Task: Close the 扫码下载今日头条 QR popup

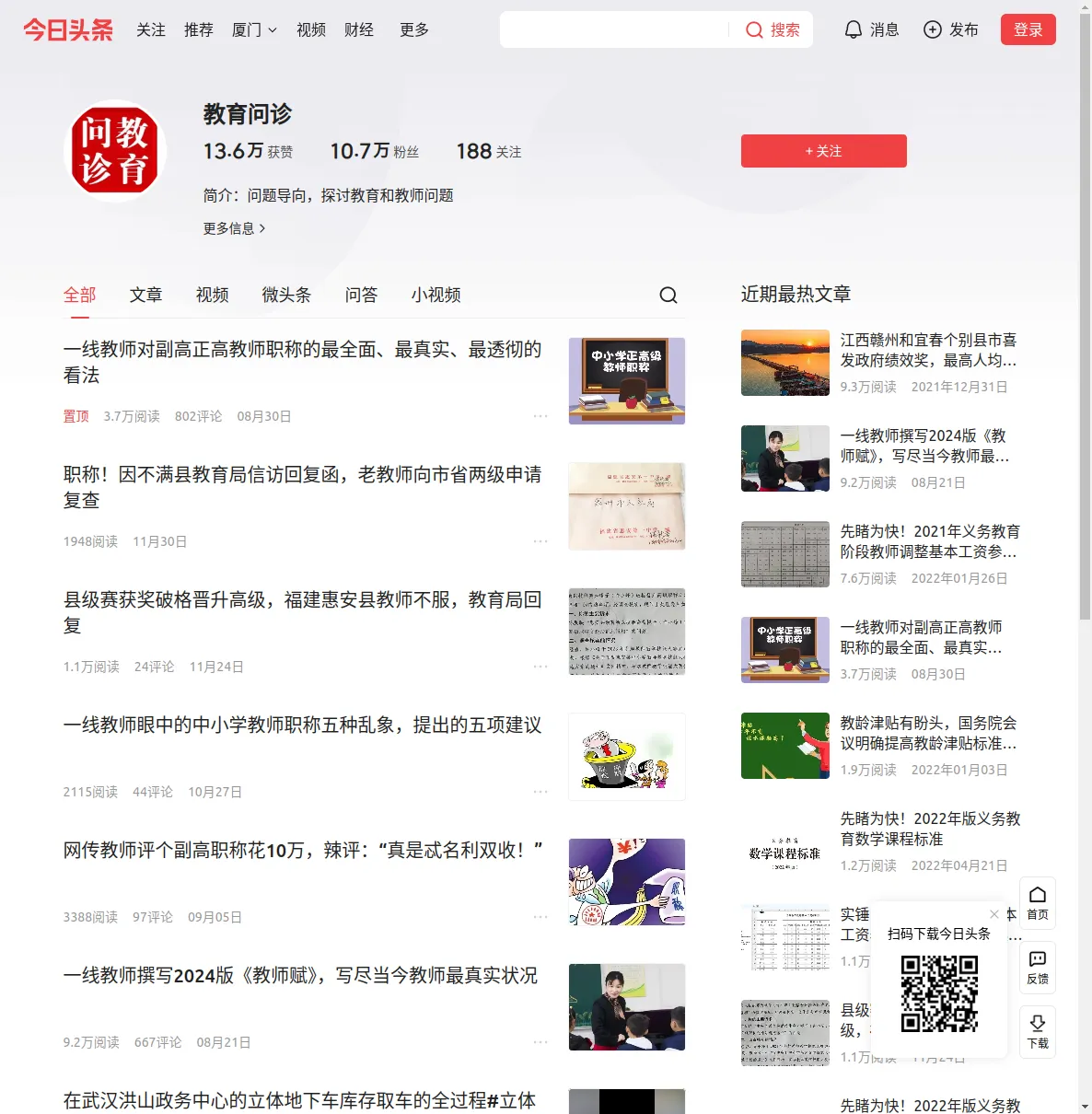Action: [994, 914]
